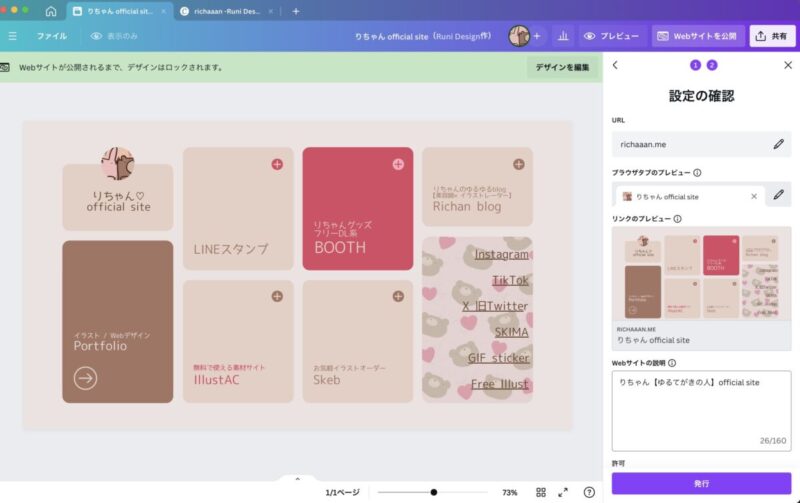Image resolution: width=800 pixels, height=503 pixels.
Task: Click the profile avatar in header
Action: (519, 36)
